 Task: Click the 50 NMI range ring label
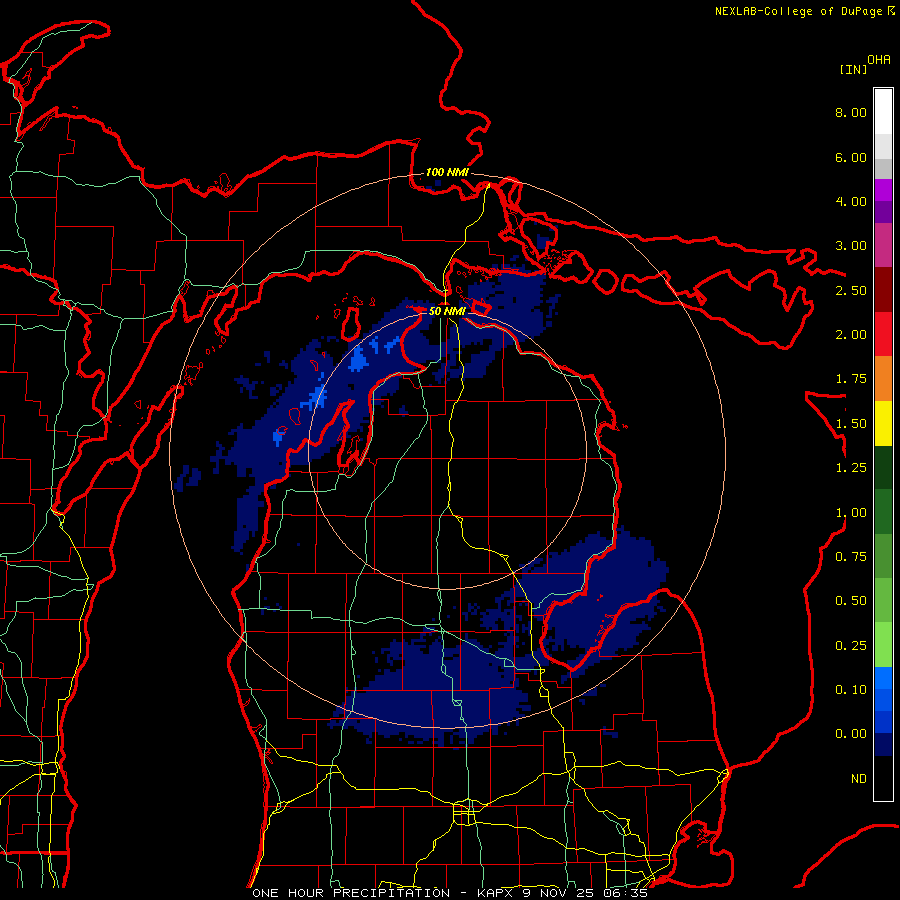(x=447, y=311)
